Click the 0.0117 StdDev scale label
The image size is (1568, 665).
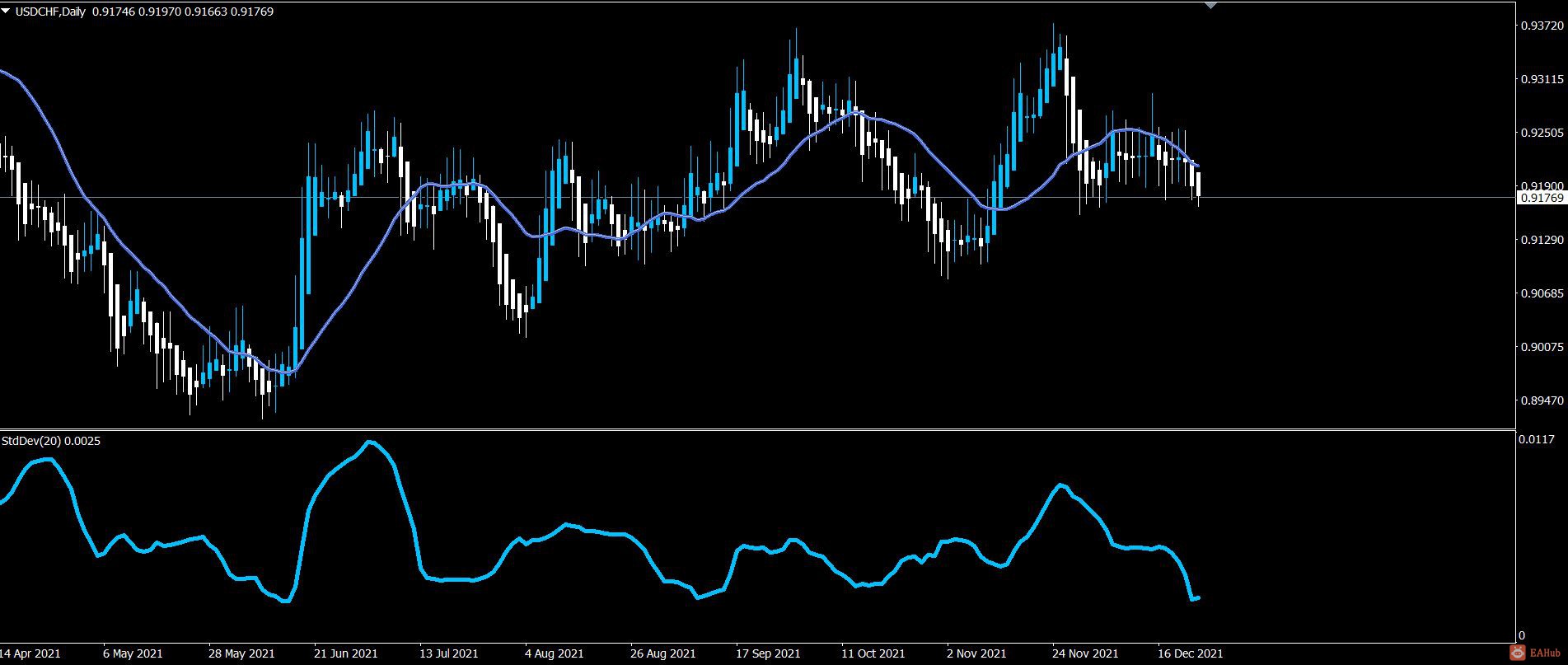click(x=1535, y=439)
